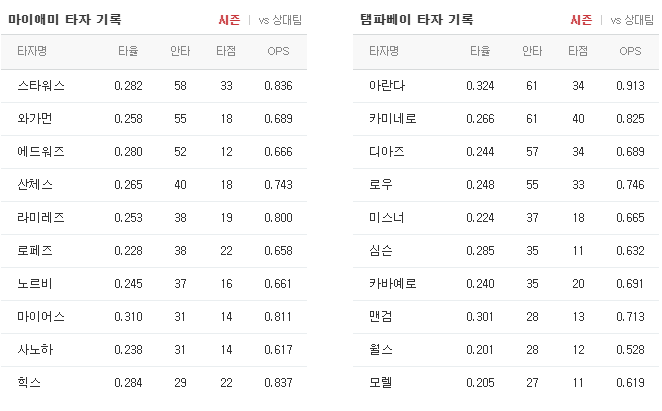Viewport: 662px width, 411px height.
Task: Select batter 라미레즈 row
Action: pos(154,218)
